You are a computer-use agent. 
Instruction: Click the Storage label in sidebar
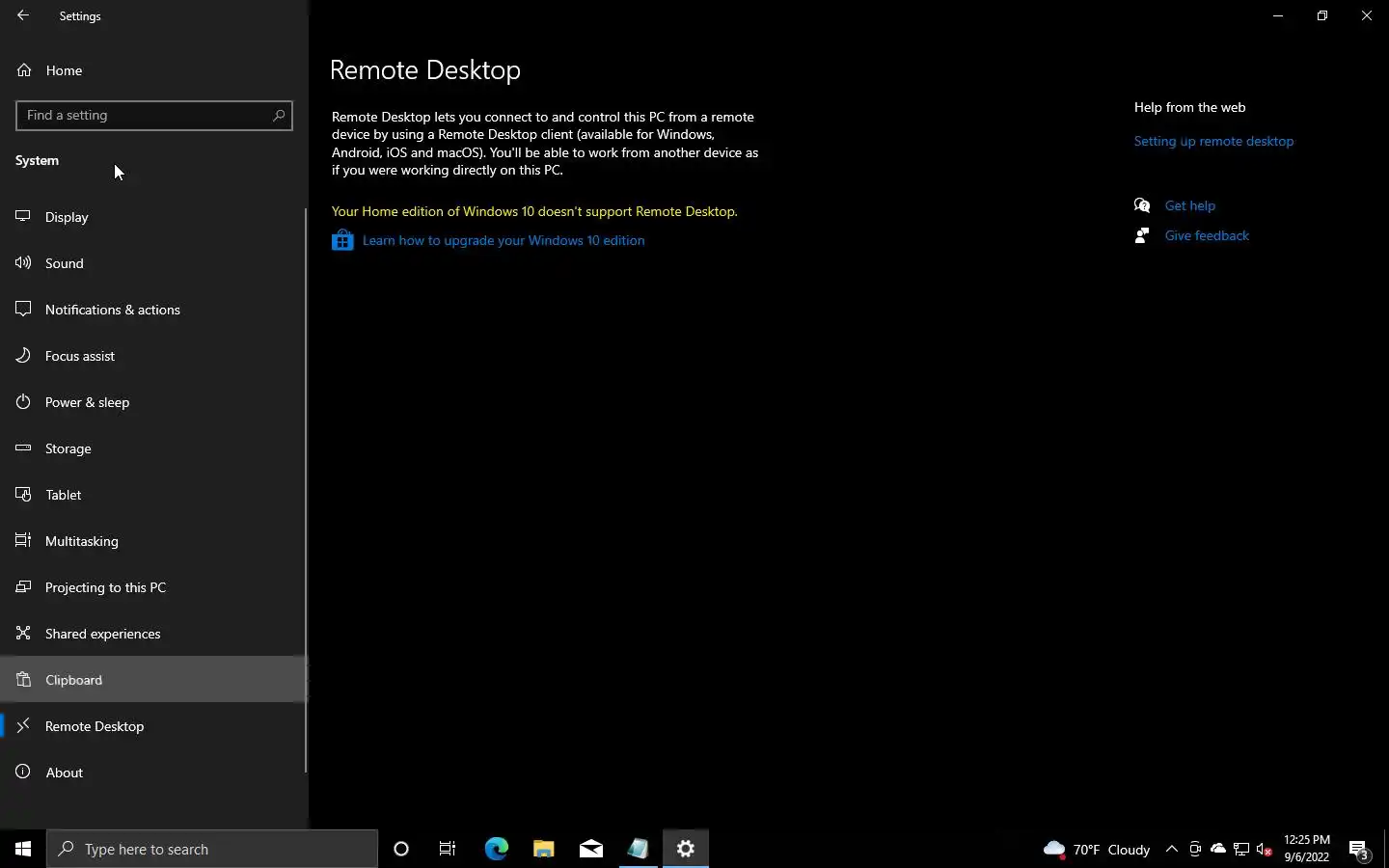tap(68, 448)
